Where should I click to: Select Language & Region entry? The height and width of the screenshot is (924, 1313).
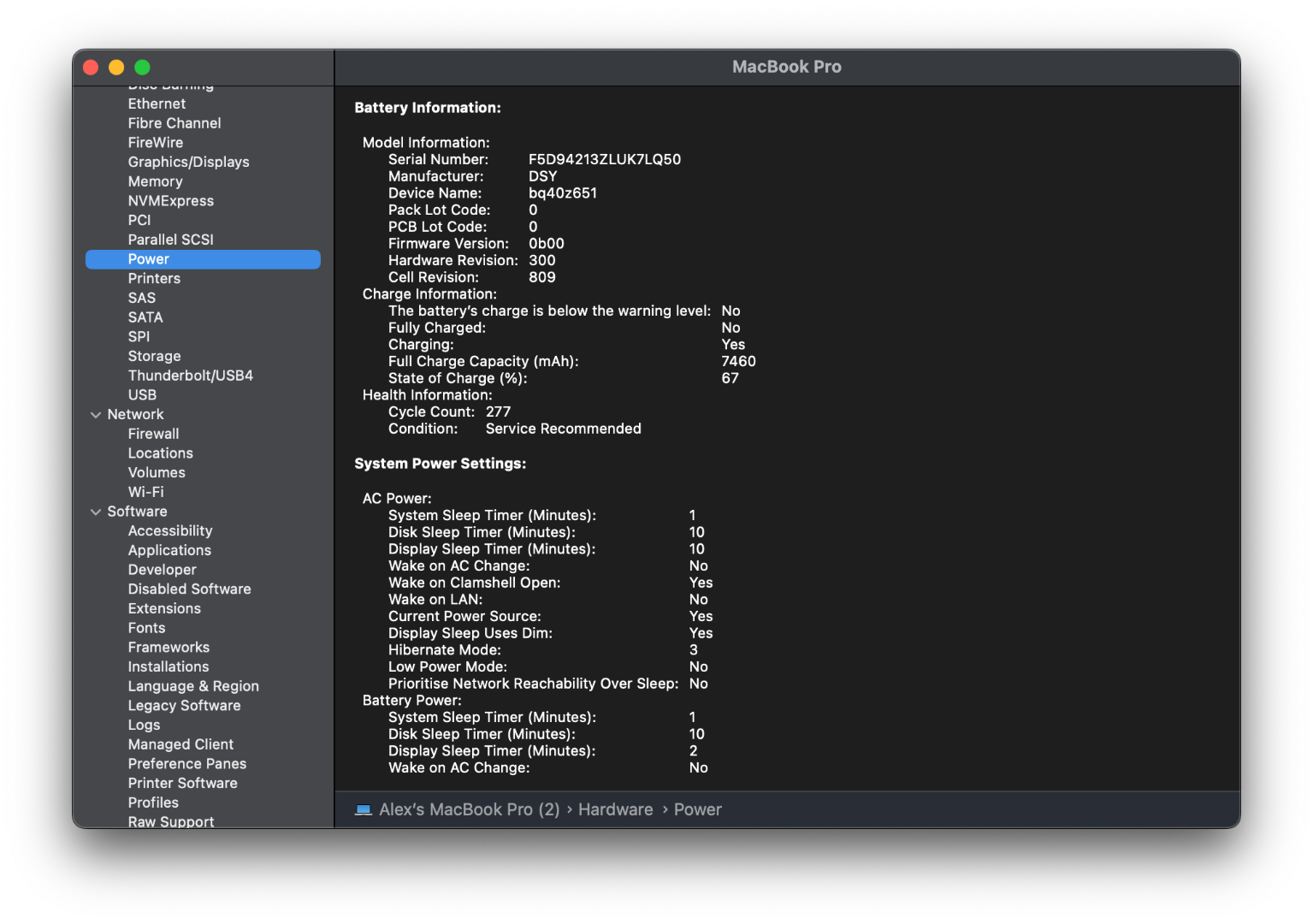coord(193,686)
